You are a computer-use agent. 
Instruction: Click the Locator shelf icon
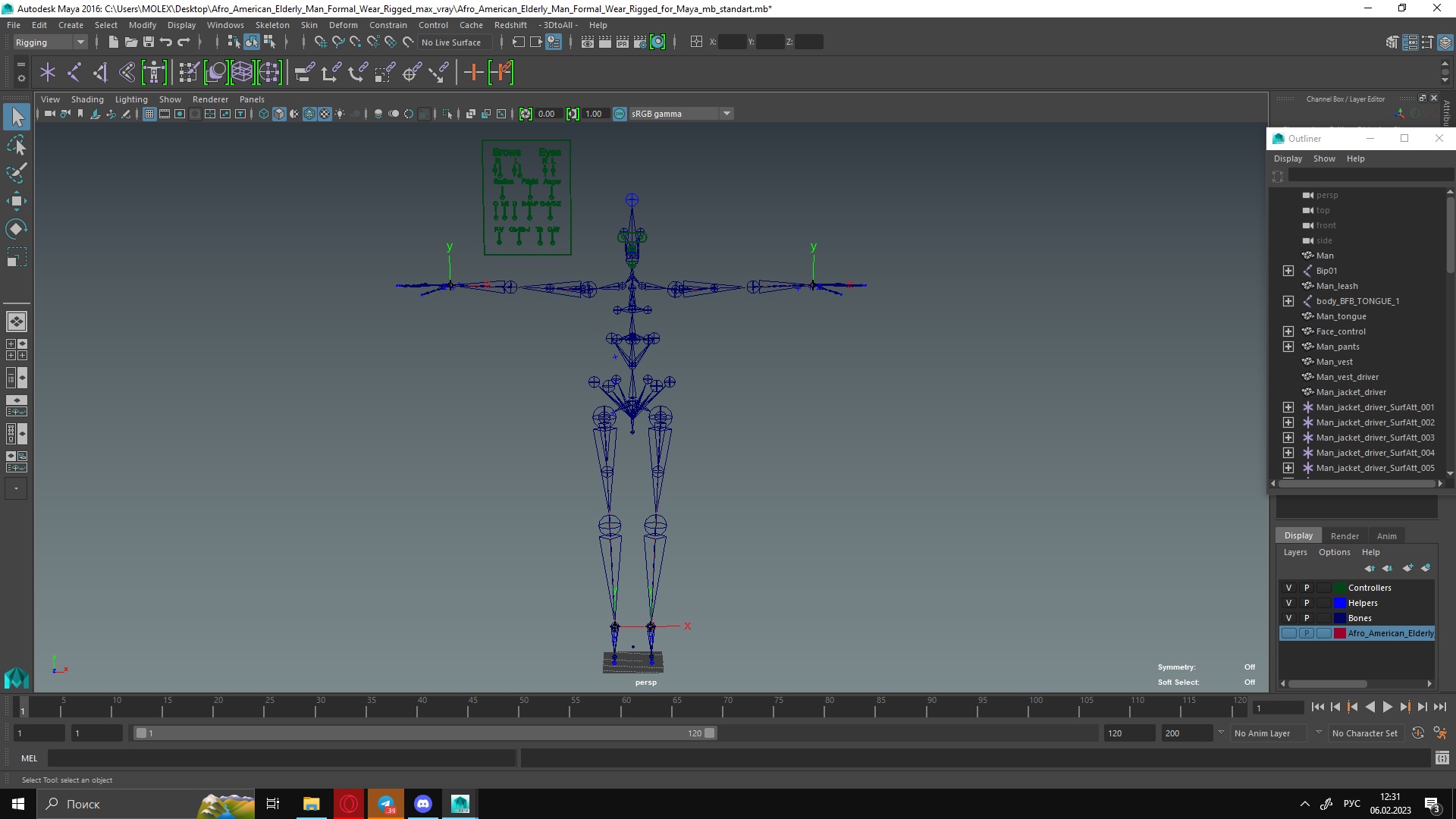(48, 73)
